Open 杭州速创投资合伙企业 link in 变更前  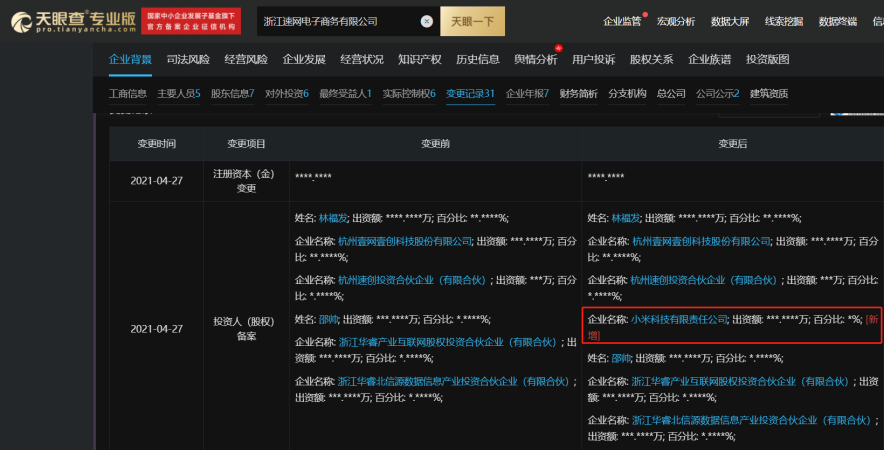[413, 281]
